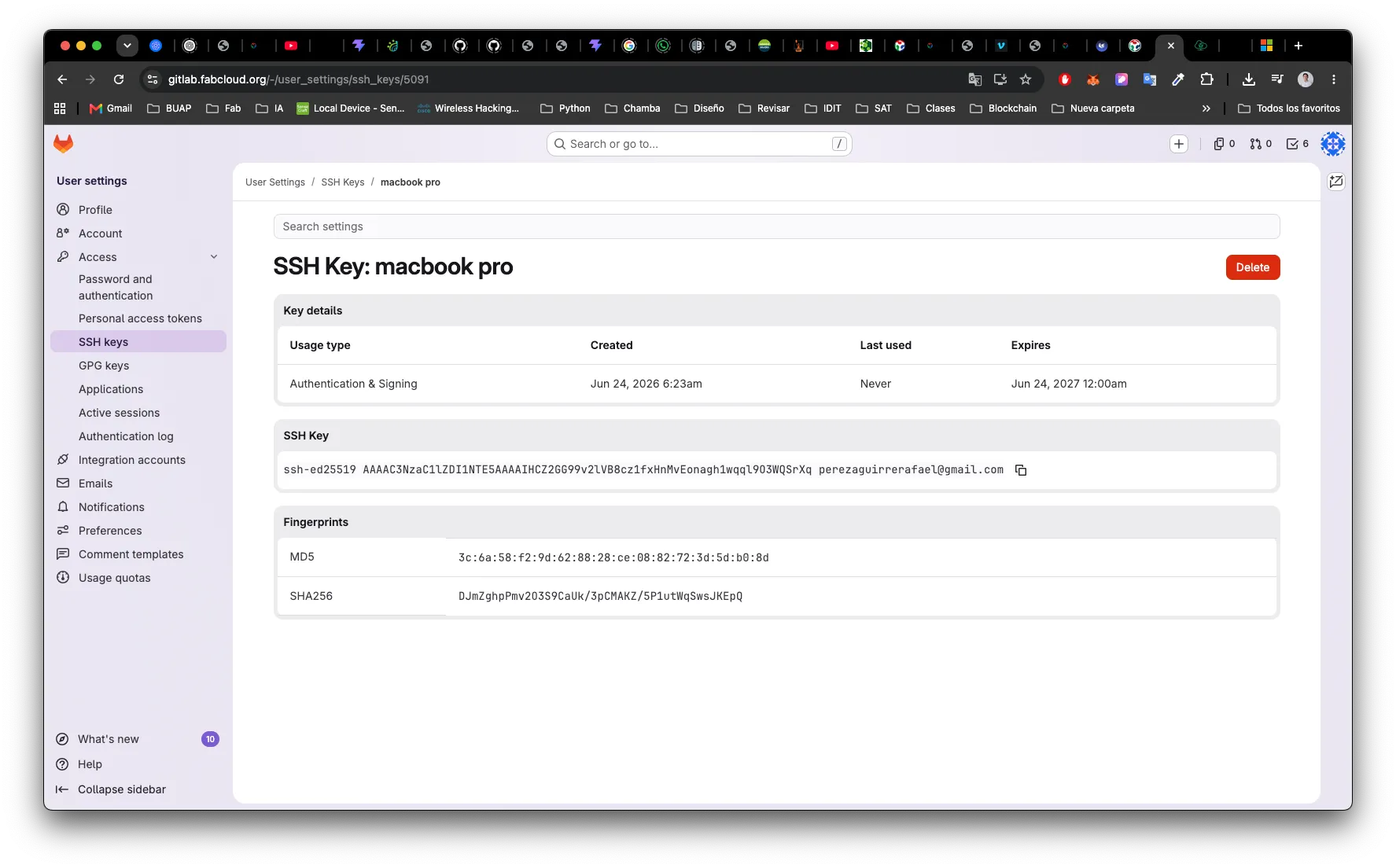Open the user avatar menu

pyautogui.click(x=1332, y=144)
